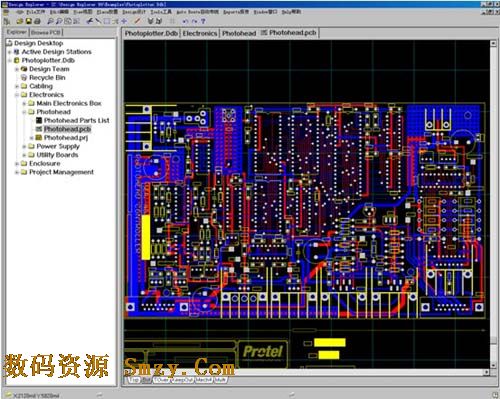Collapse the Electronics folder node
The height and width of the screenshot is (399, 500).
pyautogui.click(x=17, y=95)
